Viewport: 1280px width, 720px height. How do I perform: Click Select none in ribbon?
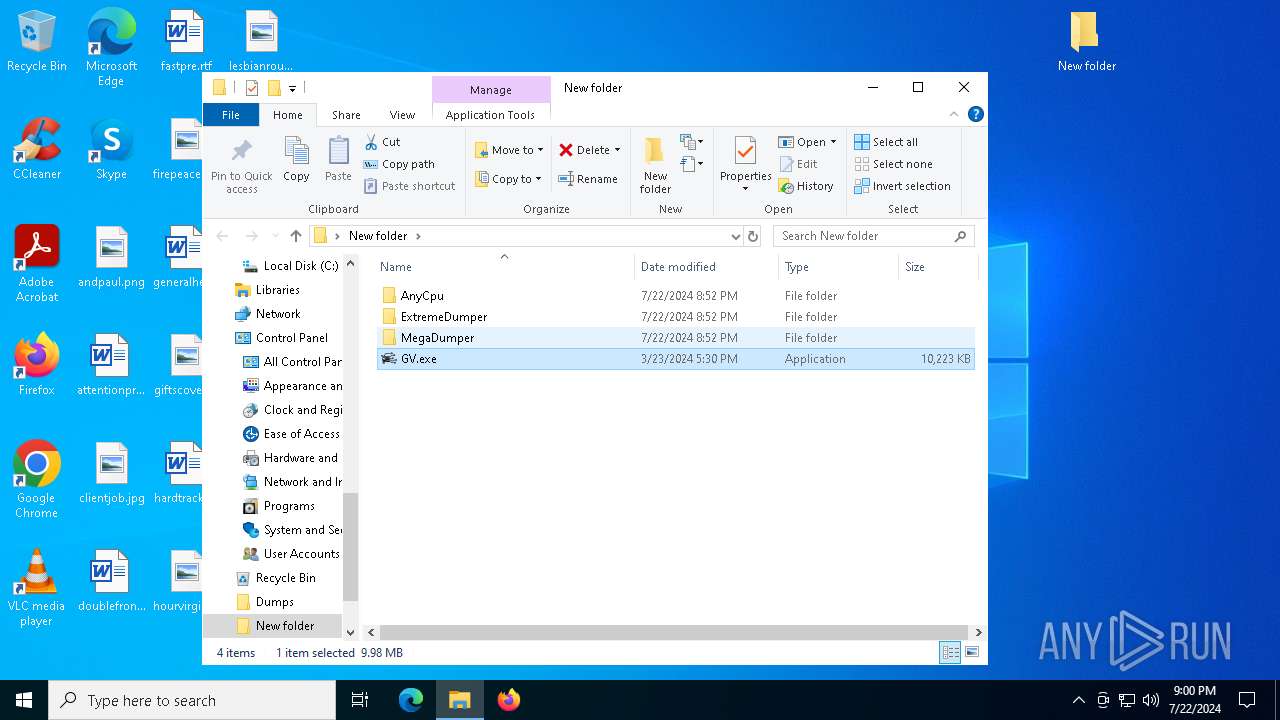click(893, 164)
